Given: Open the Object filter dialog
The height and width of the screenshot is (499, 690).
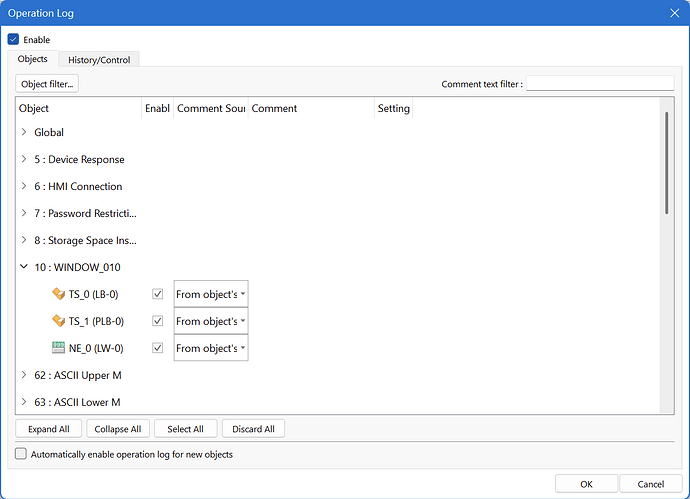Looking at the screenshot, I should coord(47,84).
